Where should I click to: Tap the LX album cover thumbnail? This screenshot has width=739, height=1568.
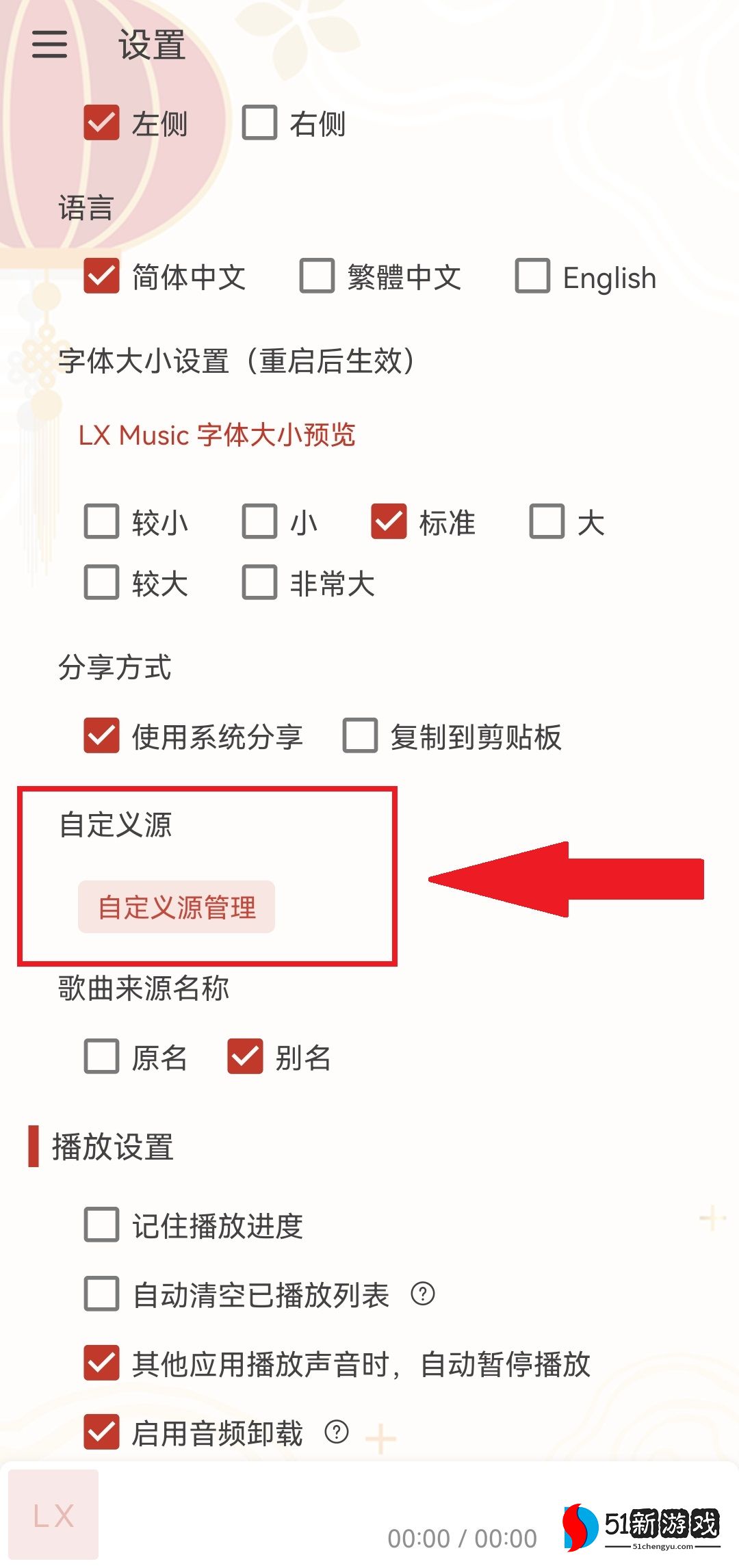tap(53, 1515)
